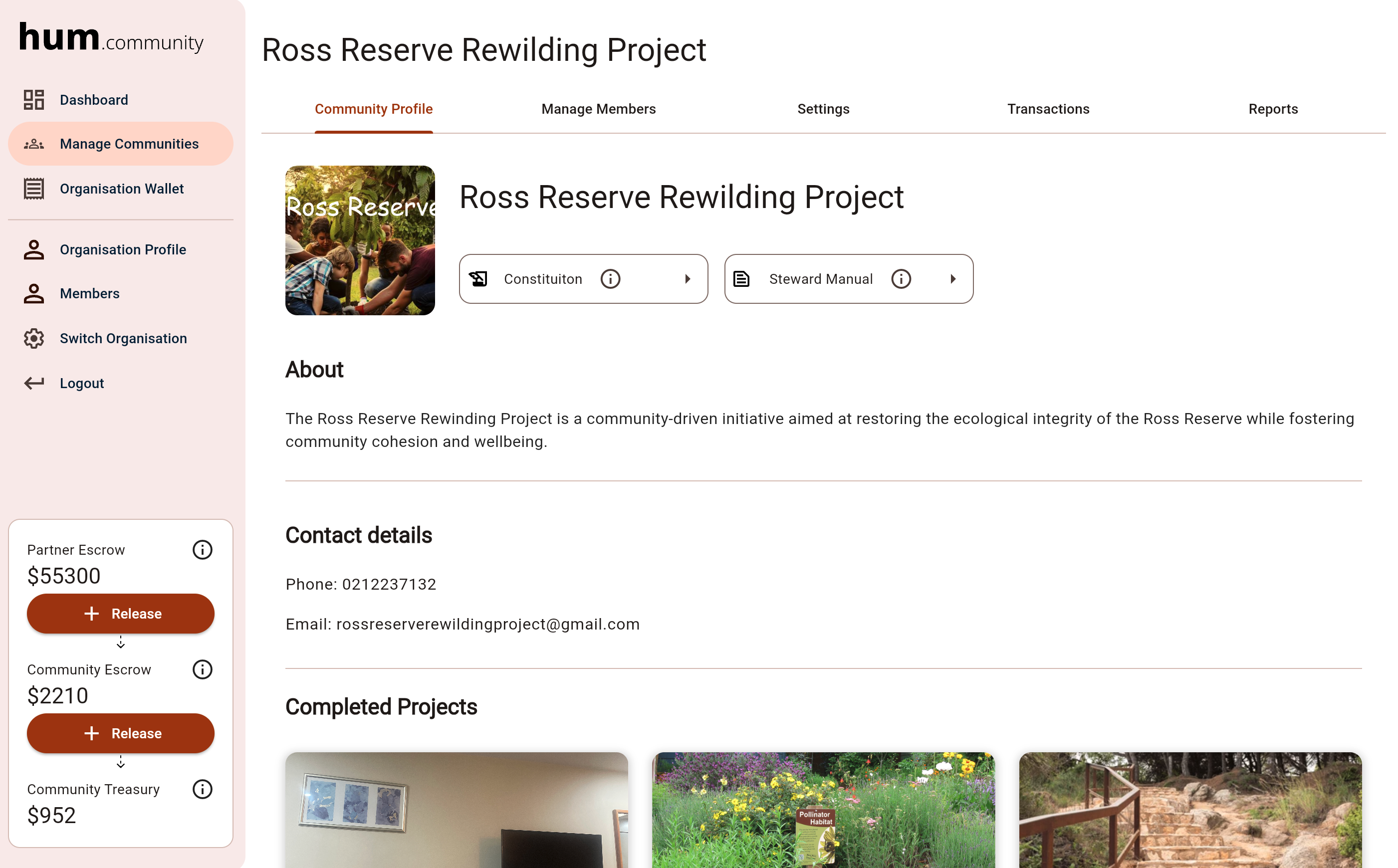Screen dimensions: 1398x868
Task: Show Community Treasury info icon details
Action: click(202, 789)
